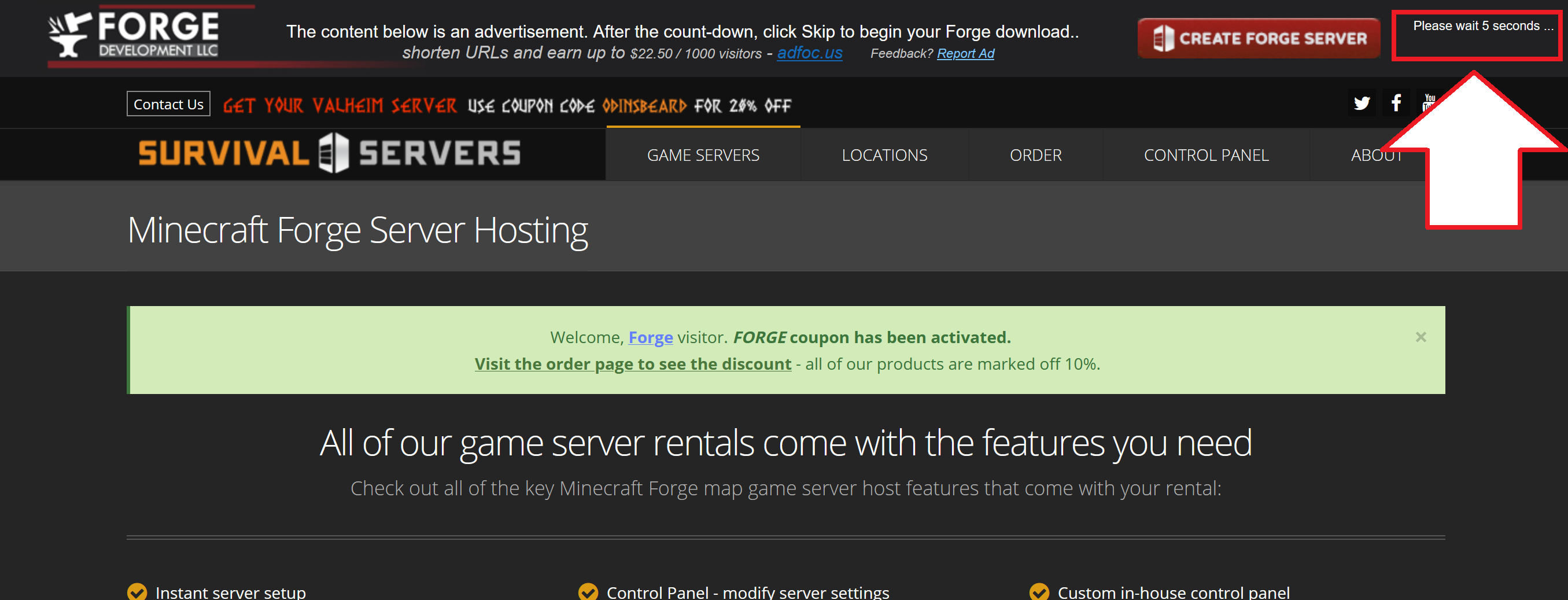
Task: Click the Facebook icon
Action: tap(1396, 102)
